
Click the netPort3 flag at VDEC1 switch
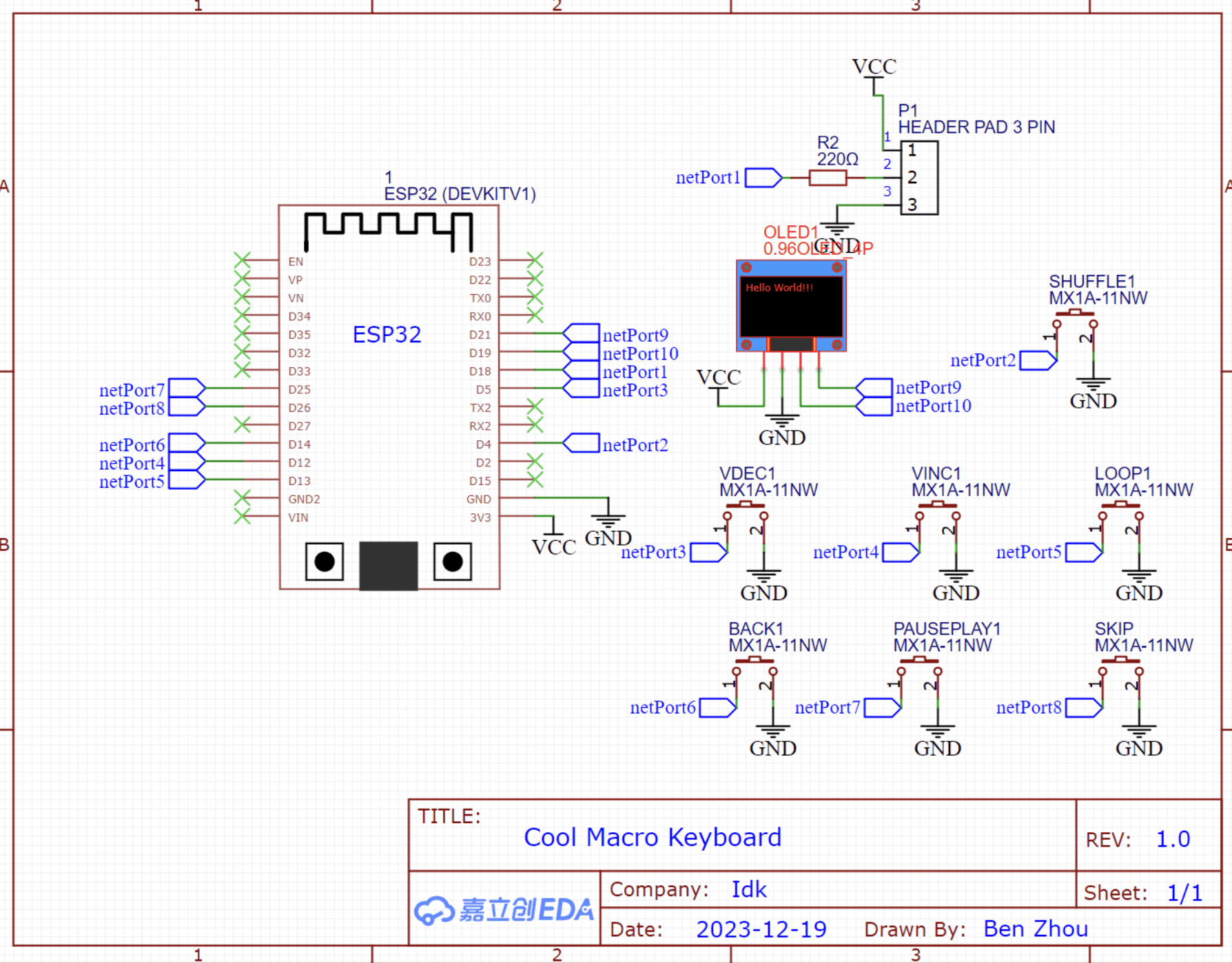709,552
